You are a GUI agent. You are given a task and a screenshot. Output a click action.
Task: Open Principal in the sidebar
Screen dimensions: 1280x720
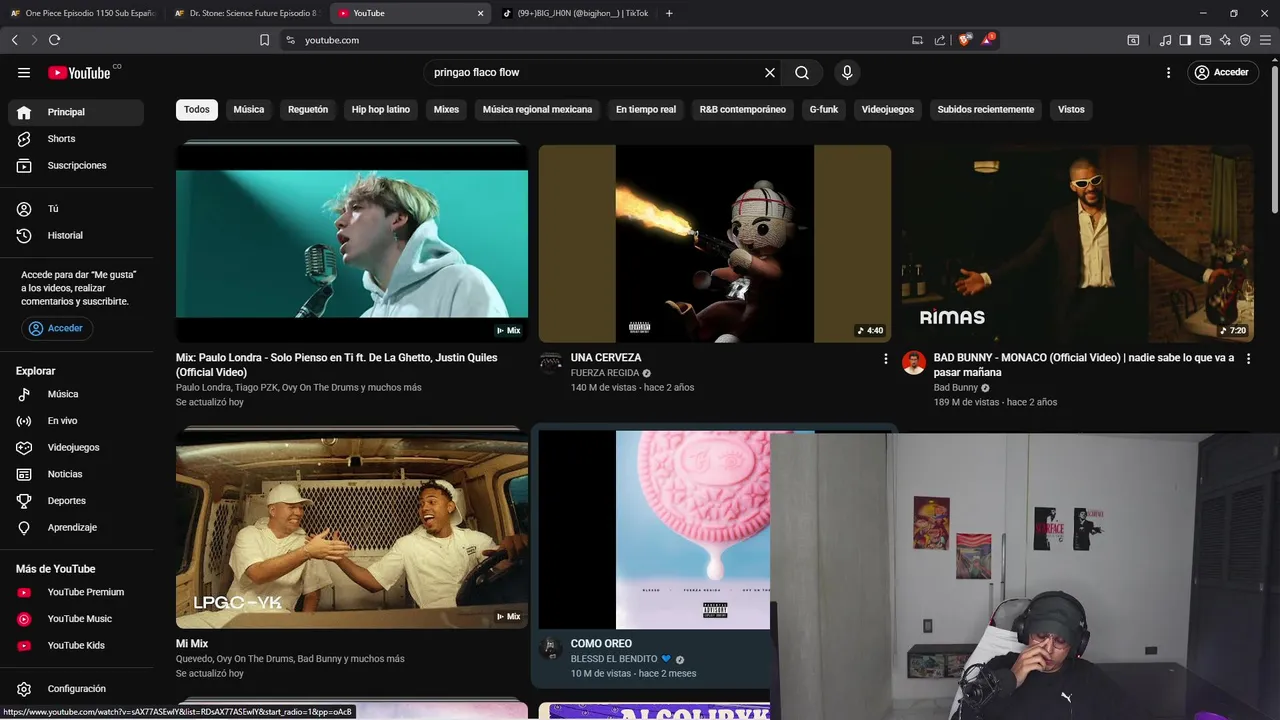[x=76, y=112]
